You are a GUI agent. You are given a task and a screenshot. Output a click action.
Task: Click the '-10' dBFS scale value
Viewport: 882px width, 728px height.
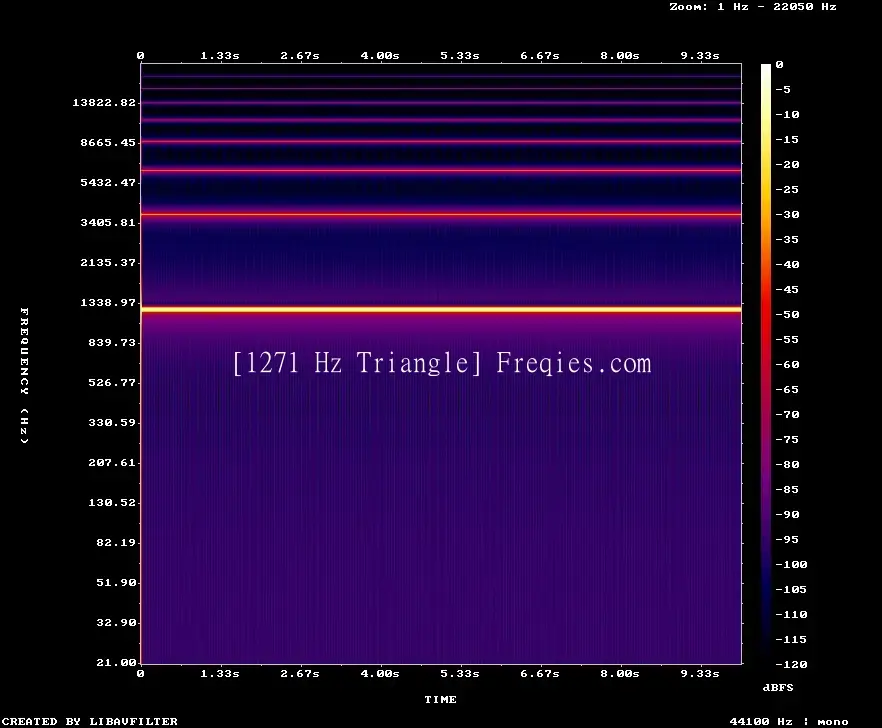[x=787, y=114]
